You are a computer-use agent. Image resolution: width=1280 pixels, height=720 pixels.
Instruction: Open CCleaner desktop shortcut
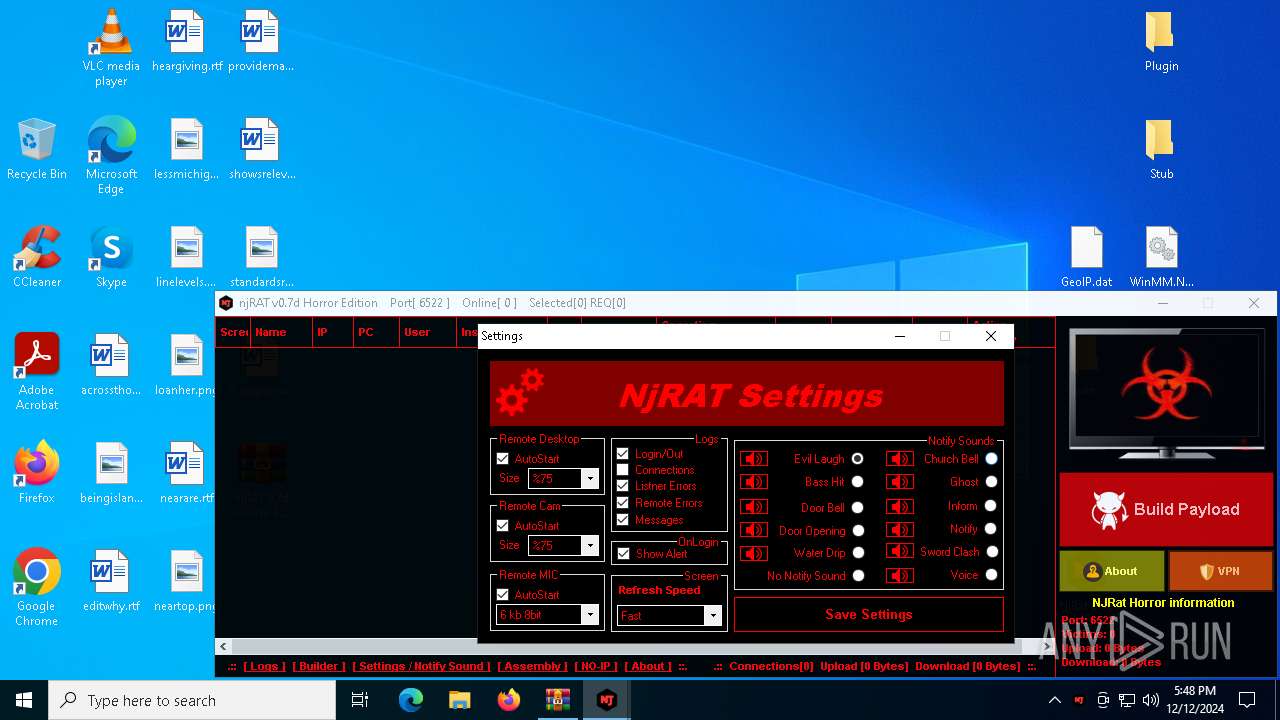[x=37, y=256]
